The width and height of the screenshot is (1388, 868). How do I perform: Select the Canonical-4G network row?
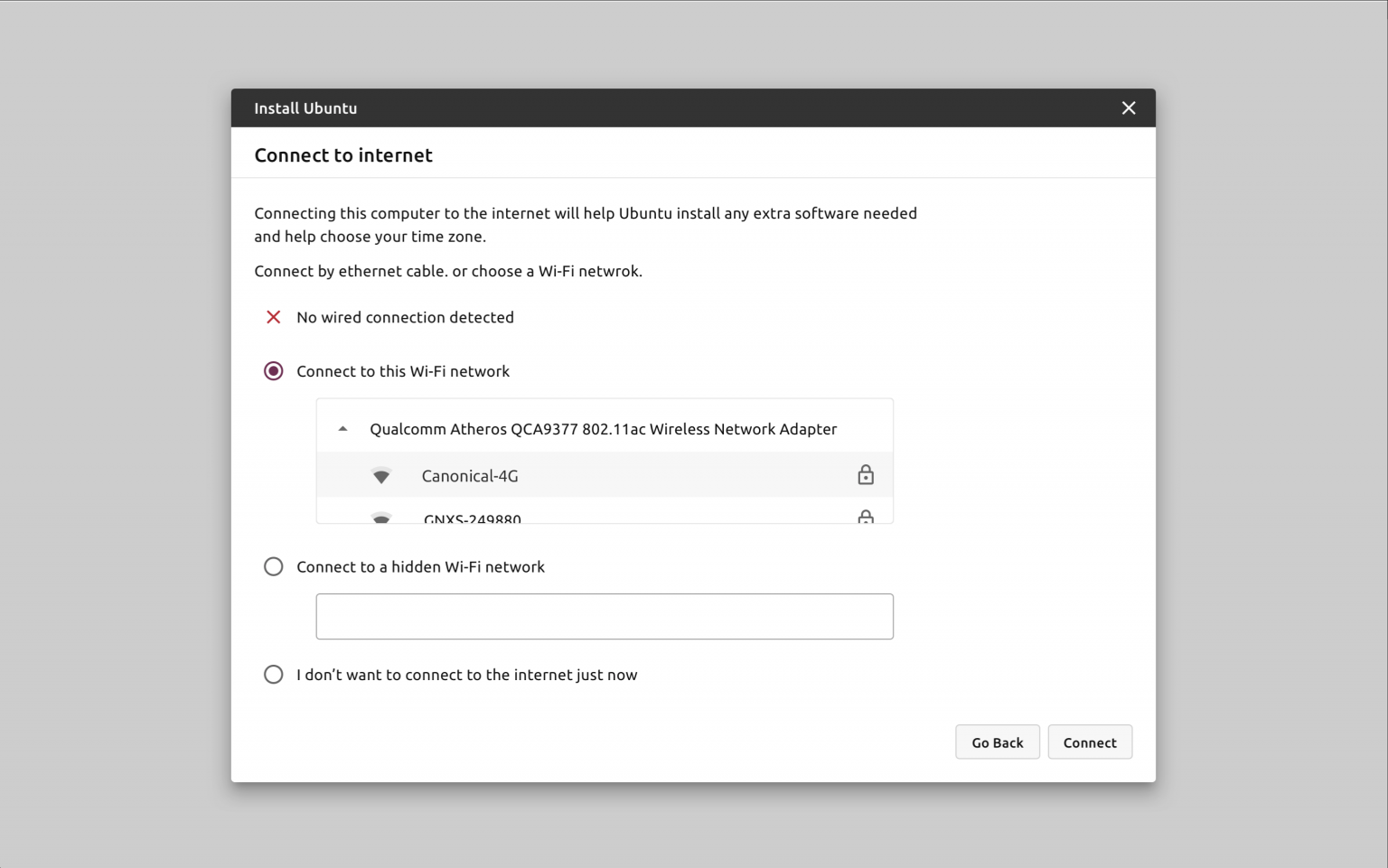[x=605, y=475]
